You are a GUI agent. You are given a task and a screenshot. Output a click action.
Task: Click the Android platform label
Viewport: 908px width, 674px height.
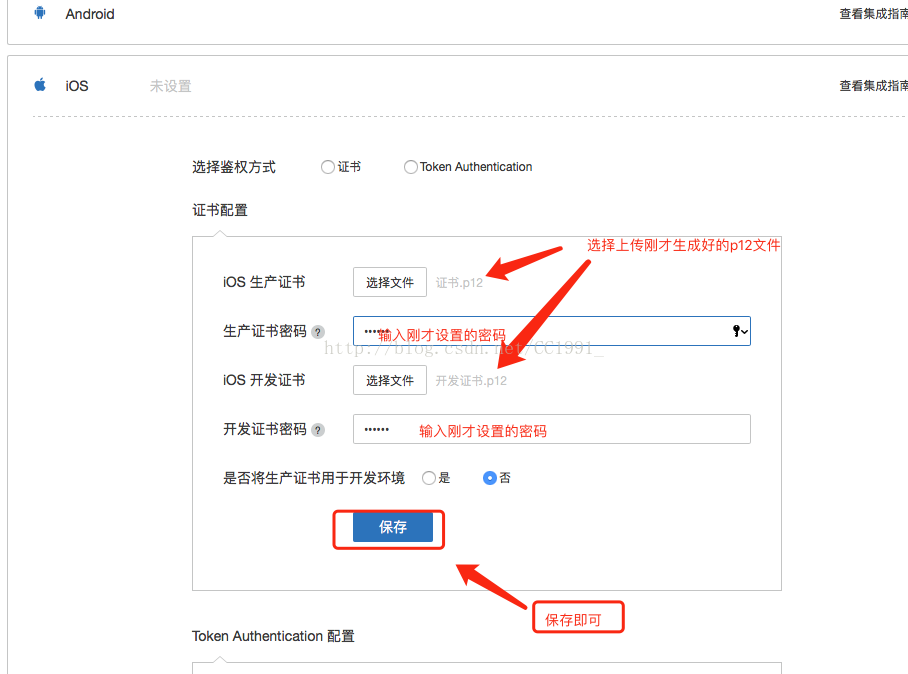click(90, 14)
